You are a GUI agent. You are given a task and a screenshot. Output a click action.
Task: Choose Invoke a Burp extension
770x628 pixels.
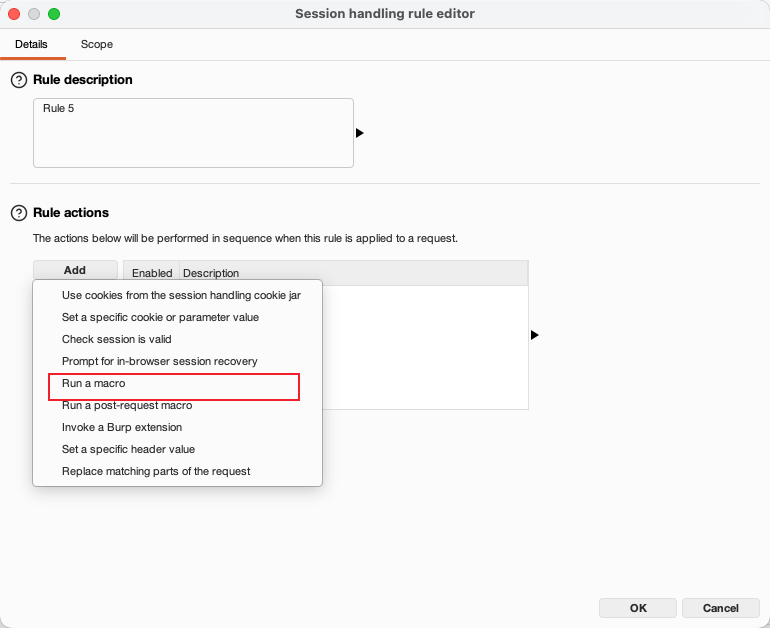pos(177,427)
